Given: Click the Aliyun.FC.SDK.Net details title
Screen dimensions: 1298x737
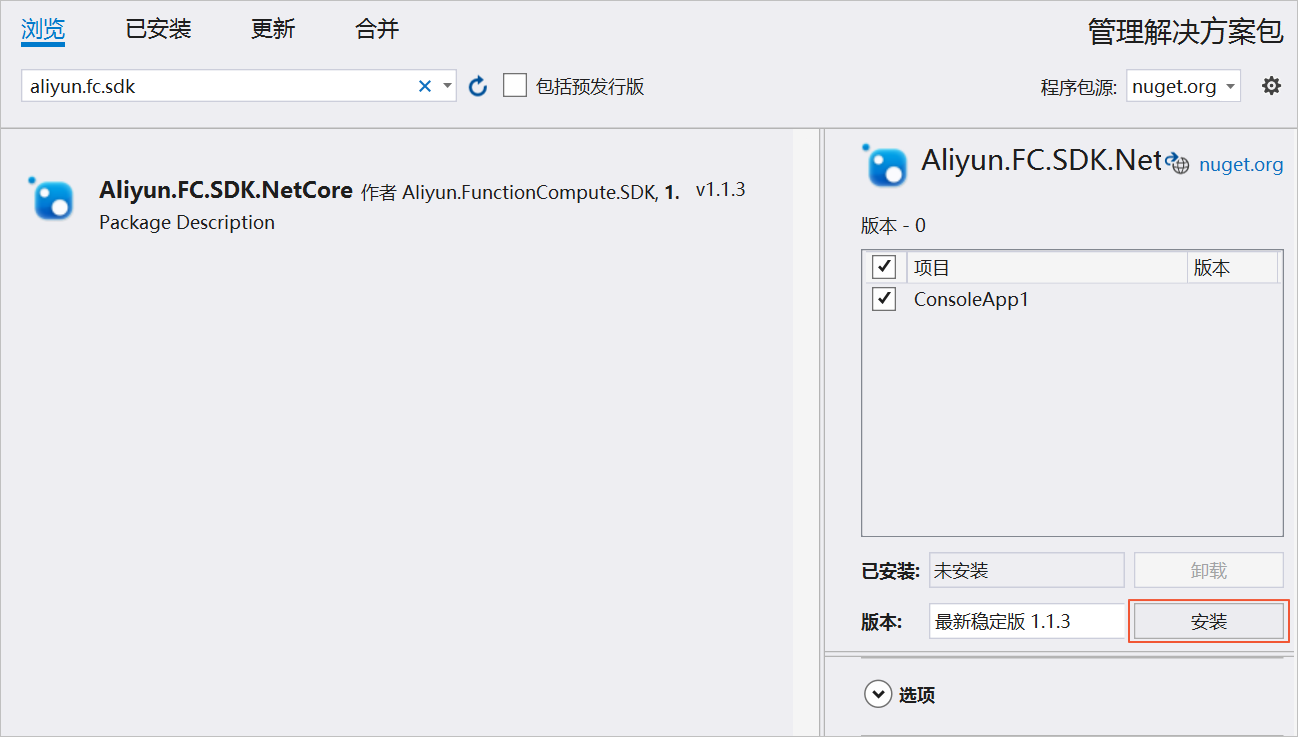Looking at the screenshot, I should 1042,160.
